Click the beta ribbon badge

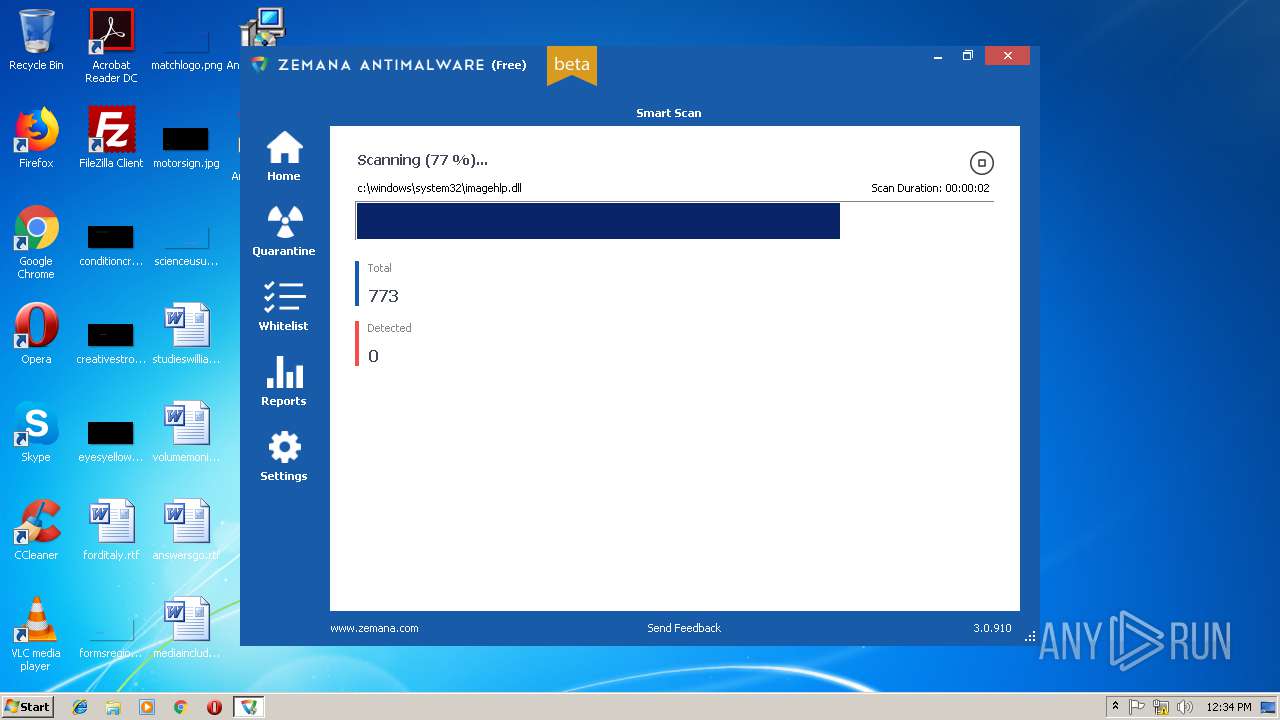point(572,65)
